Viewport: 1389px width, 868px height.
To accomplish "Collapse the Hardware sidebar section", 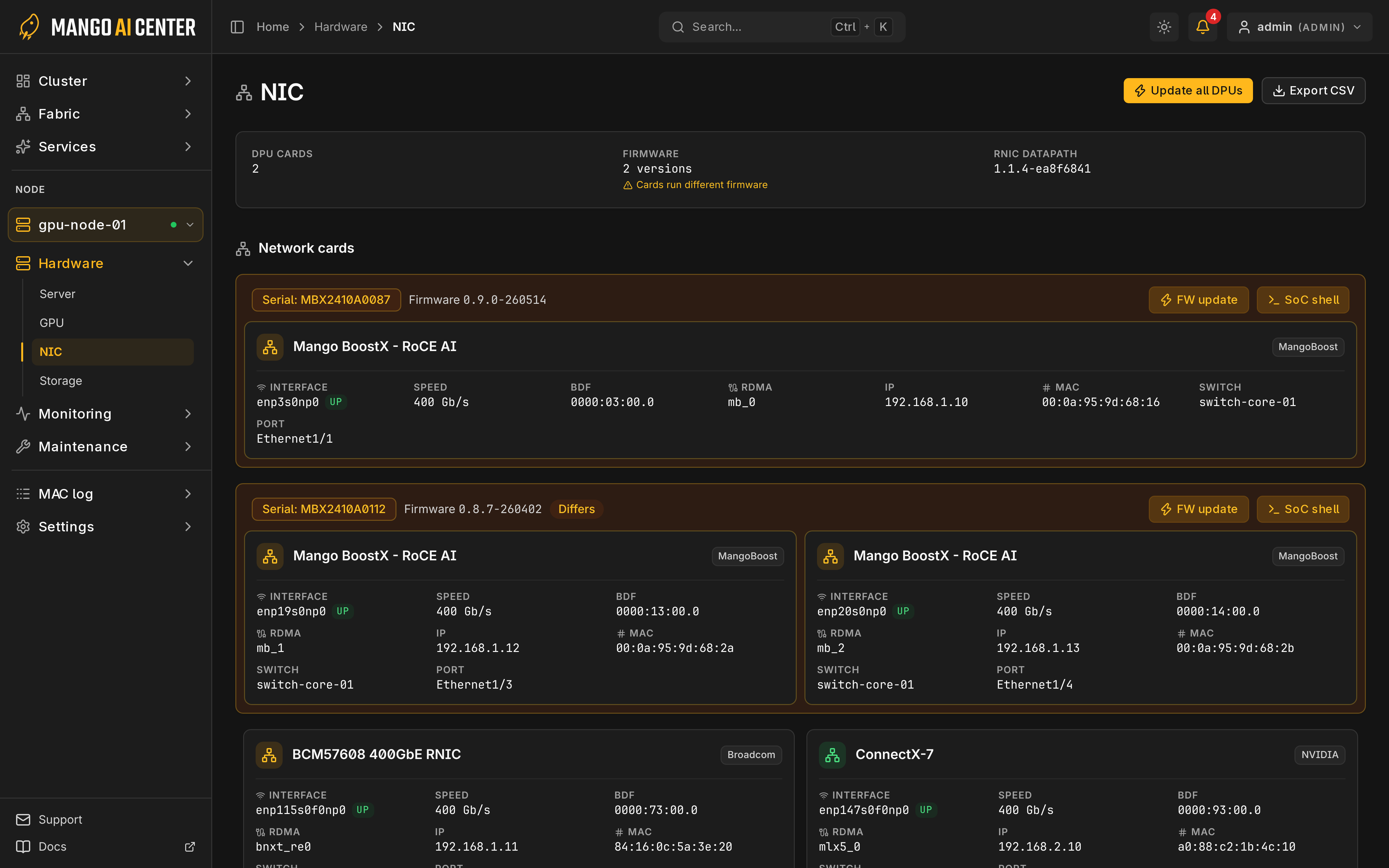I will 105,264.
